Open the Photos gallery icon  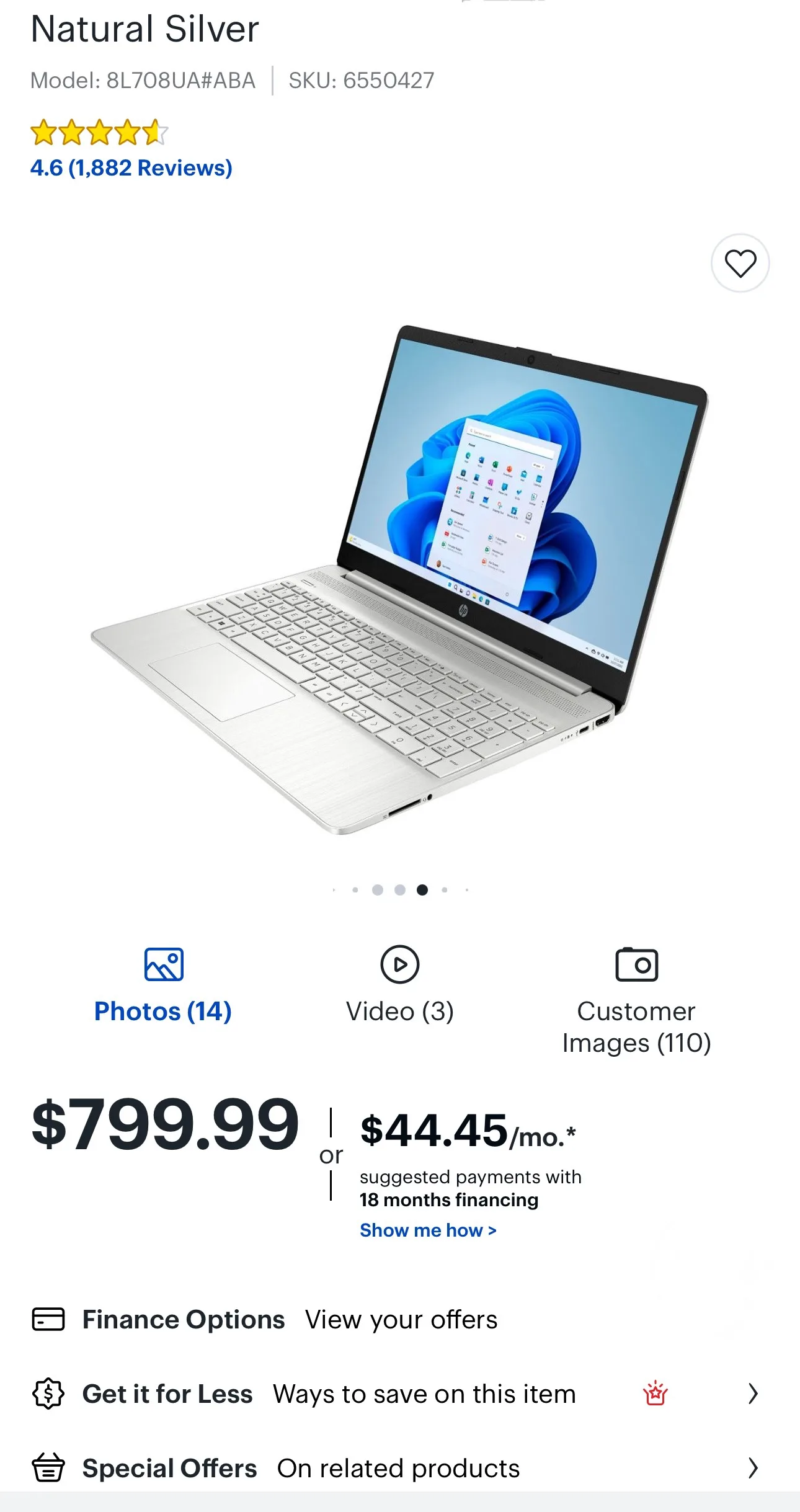[164, 964]
